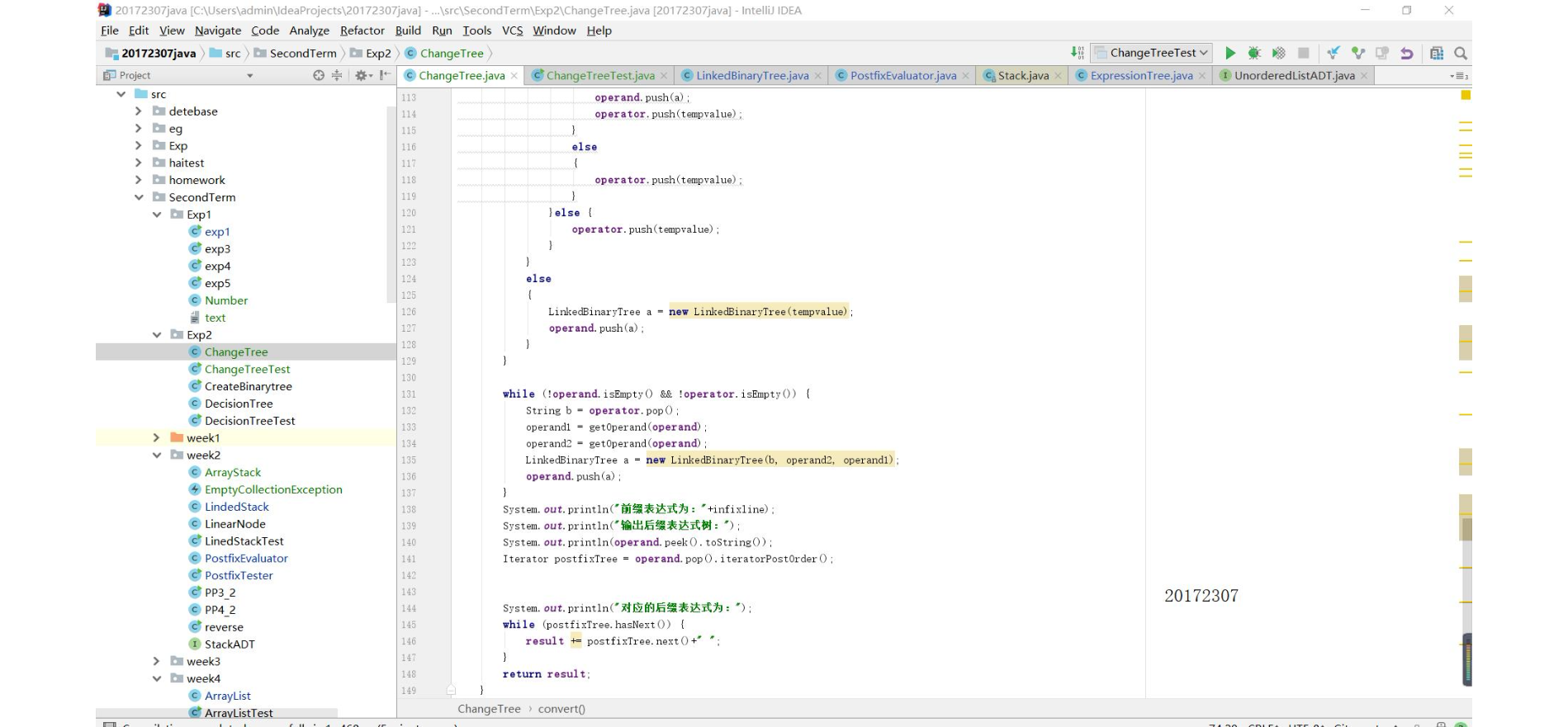Close the ChangeTreeTest.java tab
Image resolution: width=1568 pixels, height=727 pixels.
click(x=664, y=76)
